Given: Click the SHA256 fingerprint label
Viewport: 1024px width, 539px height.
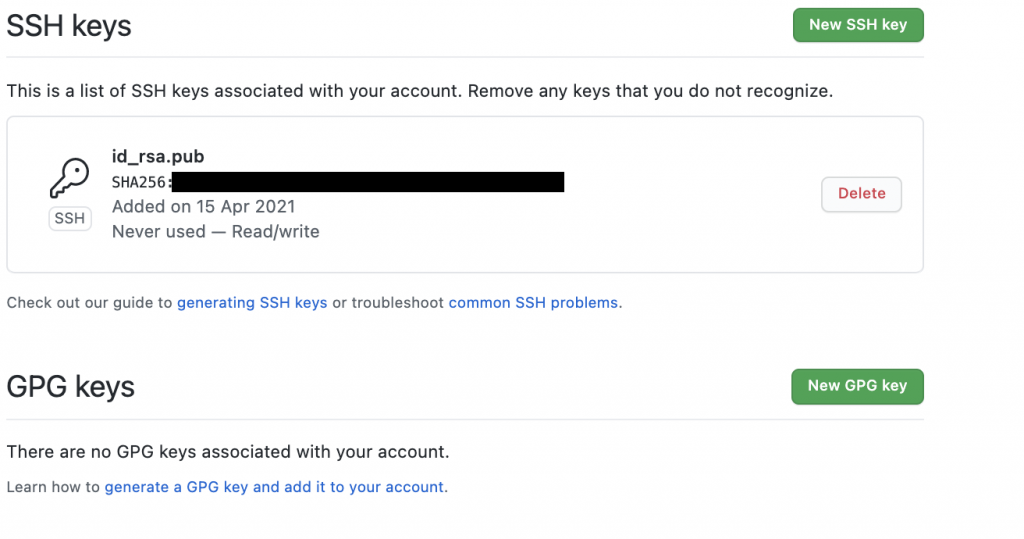Looking at the screenshot, I should [140, 182].
